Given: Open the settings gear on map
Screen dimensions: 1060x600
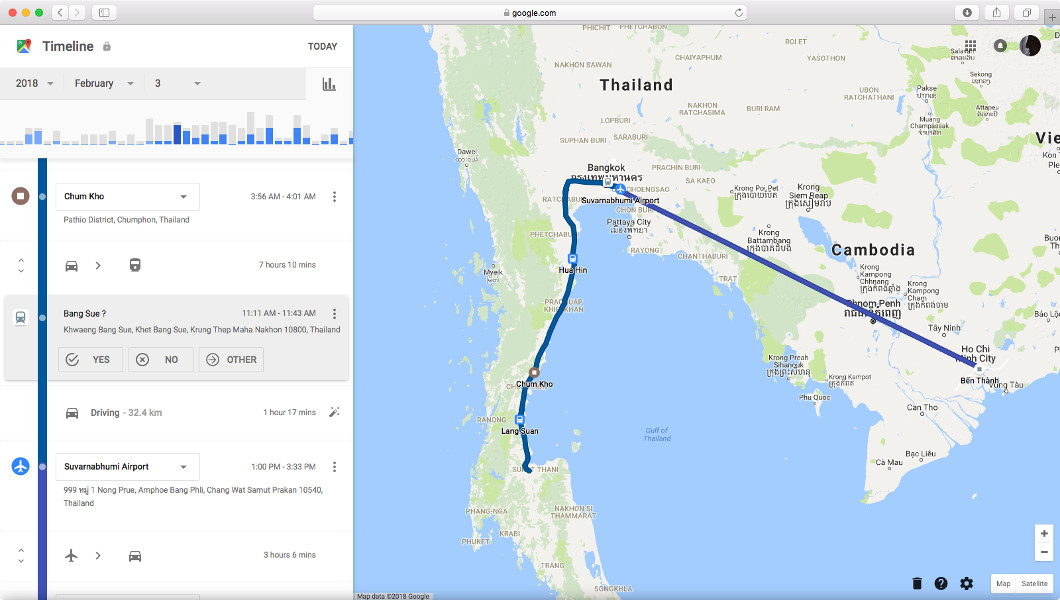Looking at the screenshot, I should [966, 583].
